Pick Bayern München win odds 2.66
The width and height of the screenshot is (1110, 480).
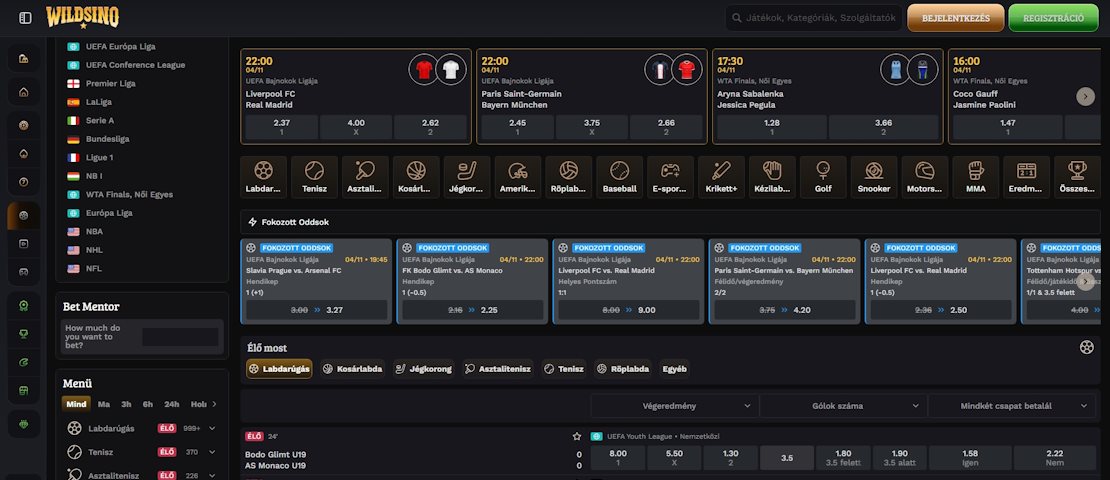[666, 127]
